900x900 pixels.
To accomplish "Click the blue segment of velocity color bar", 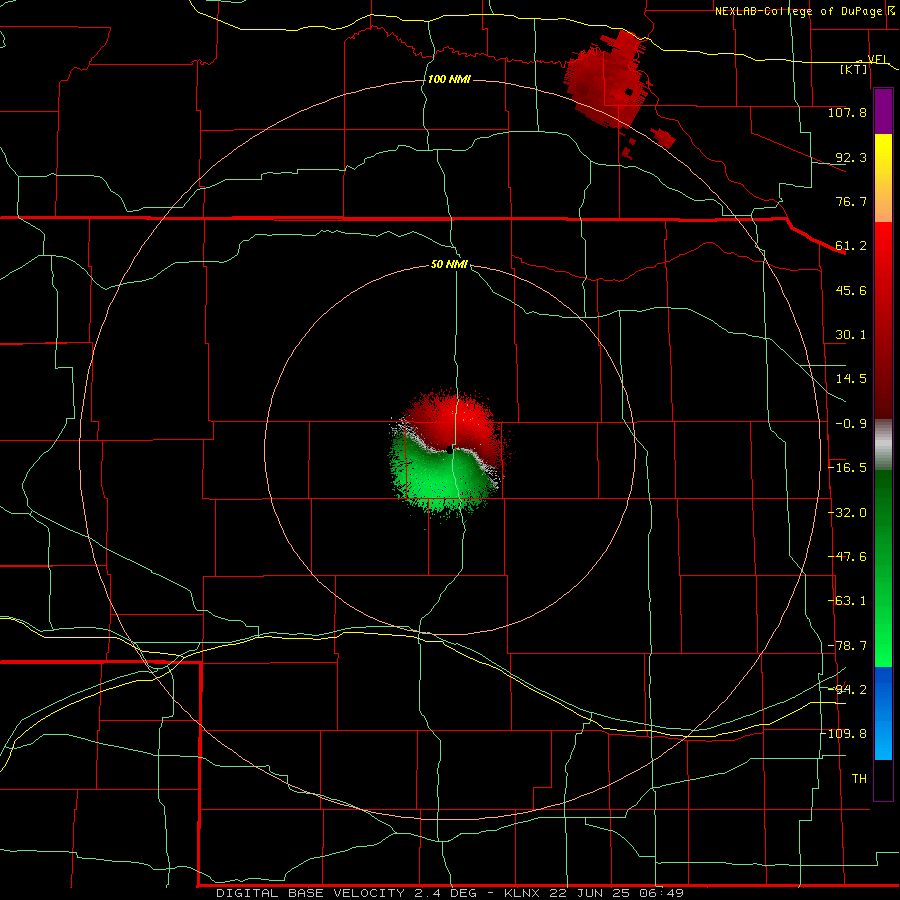I will click(883, 713).
